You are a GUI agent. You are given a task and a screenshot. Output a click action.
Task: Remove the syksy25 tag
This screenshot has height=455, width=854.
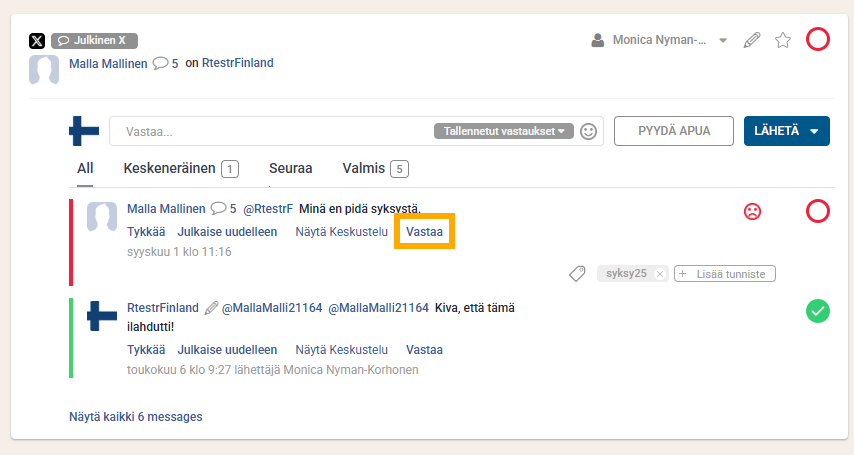coord(660,274)
